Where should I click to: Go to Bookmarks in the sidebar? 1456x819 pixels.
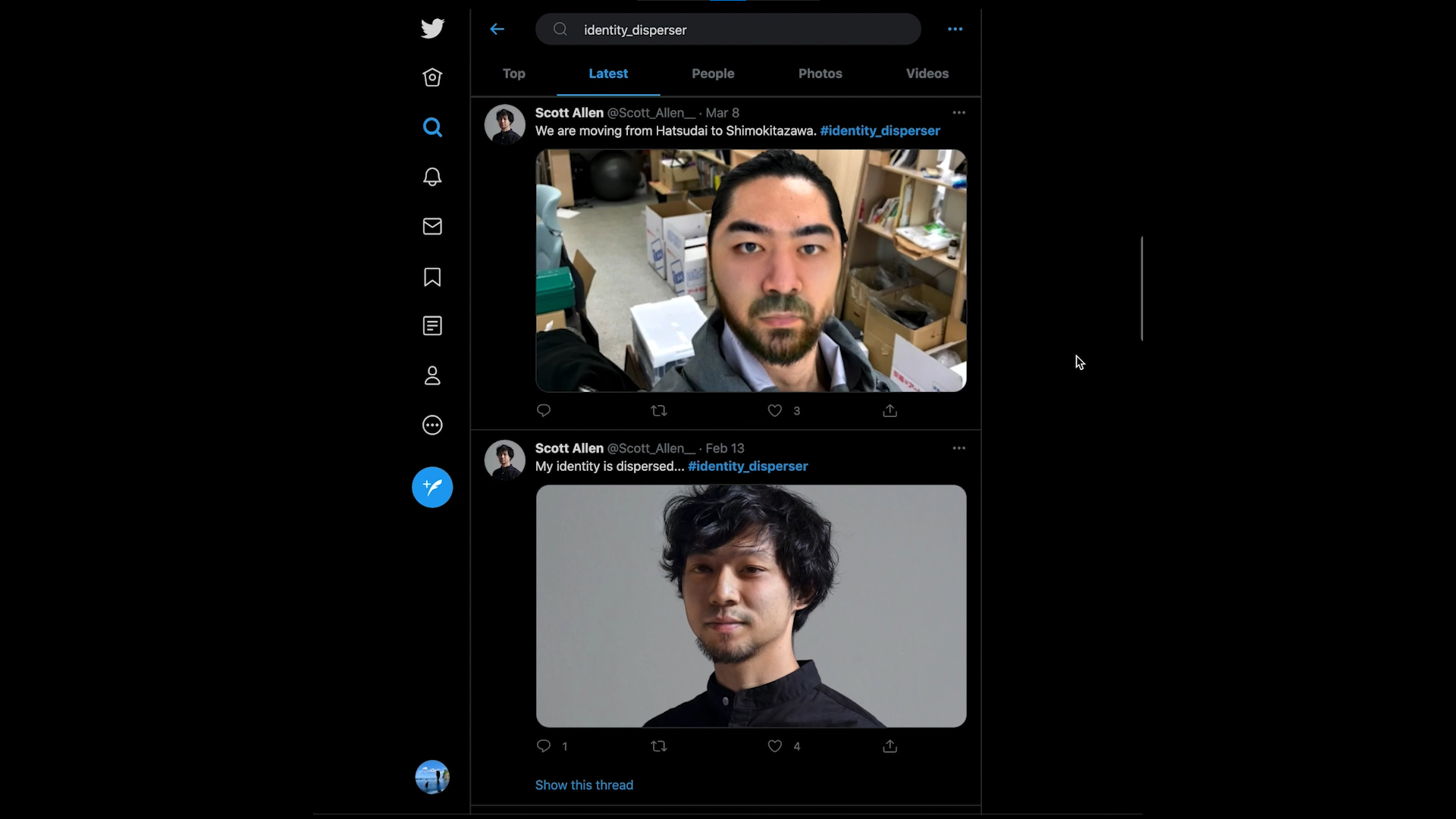pyautogui.click(x=432, y=277)
